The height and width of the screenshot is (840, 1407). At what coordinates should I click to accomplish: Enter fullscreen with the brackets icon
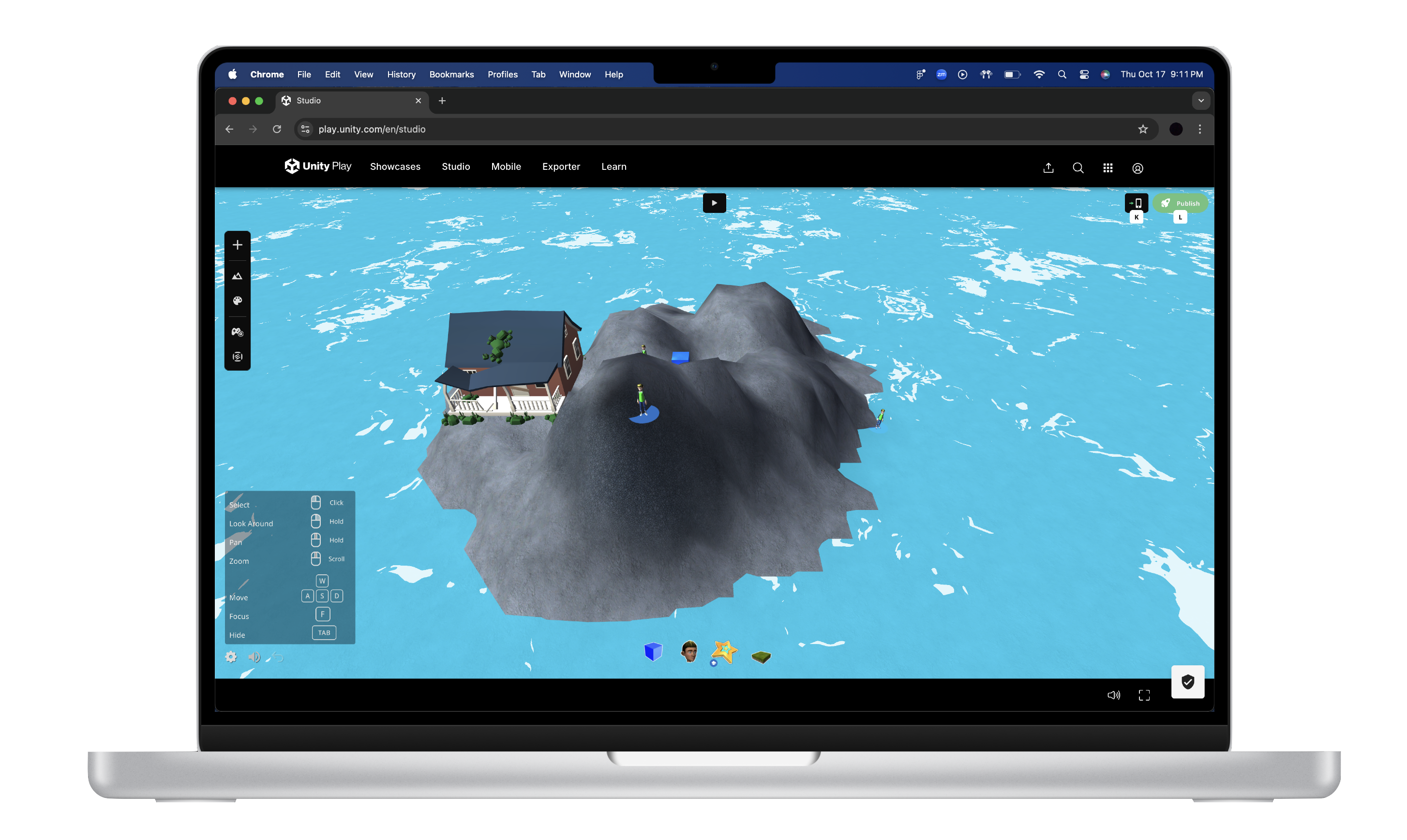[x=1144, y=695]
